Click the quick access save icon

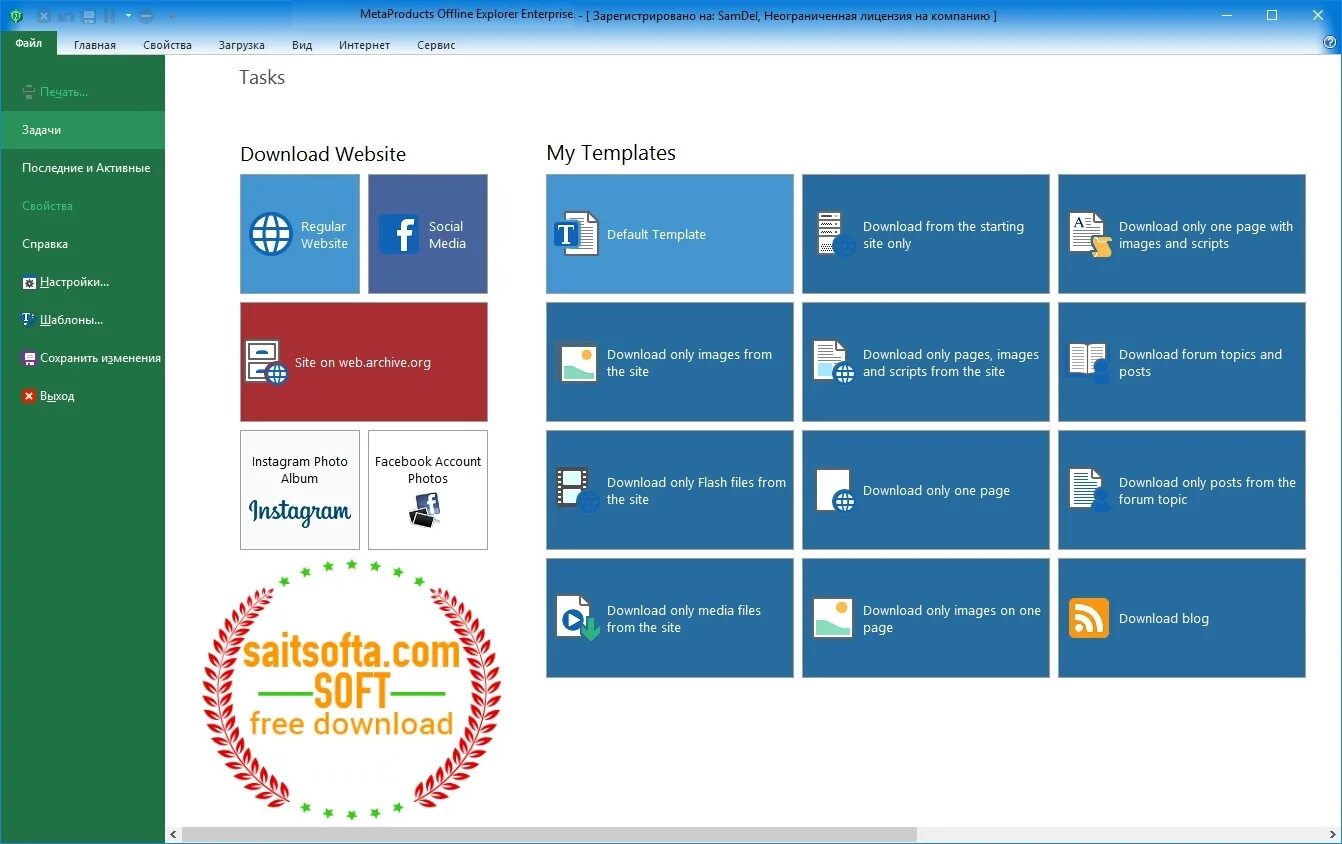[x=88, y=16]
